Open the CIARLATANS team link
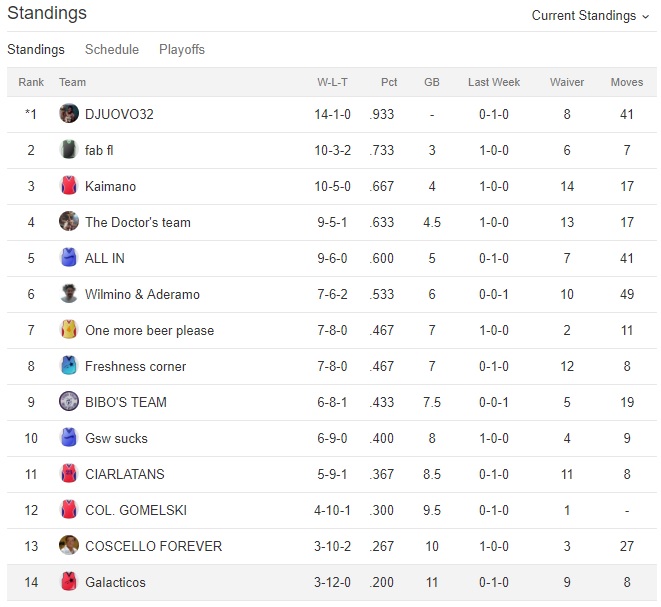 click(124, 474)
